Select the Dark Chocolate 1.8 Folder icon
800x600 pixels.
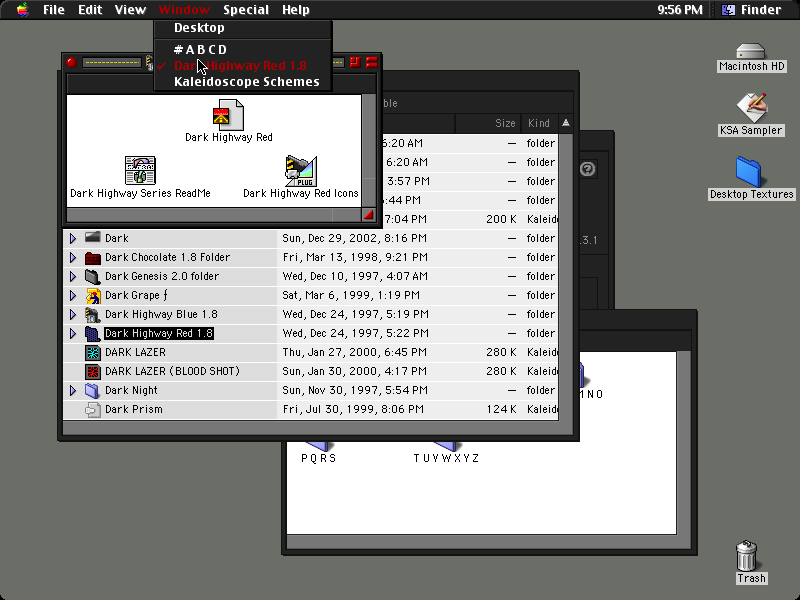pos(92,258)
